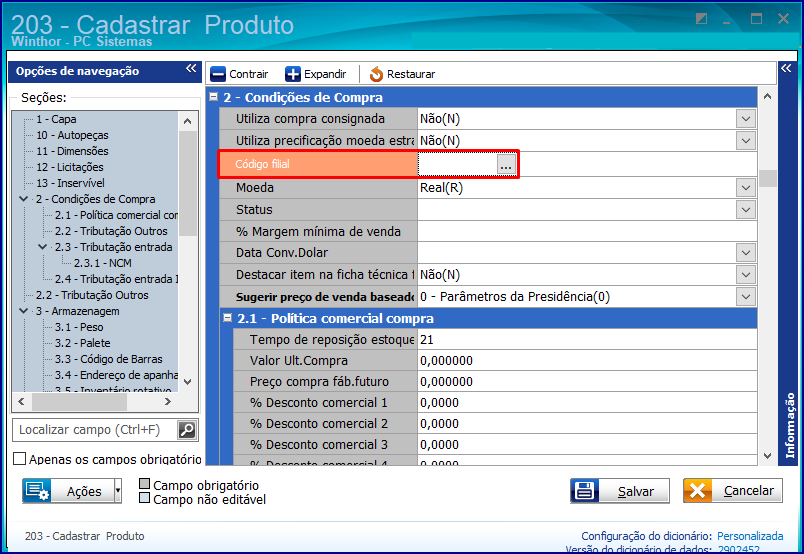804x554 pixels.
Task: Click % Desconto comercial 1 value
Action: [x=587, y=402]
